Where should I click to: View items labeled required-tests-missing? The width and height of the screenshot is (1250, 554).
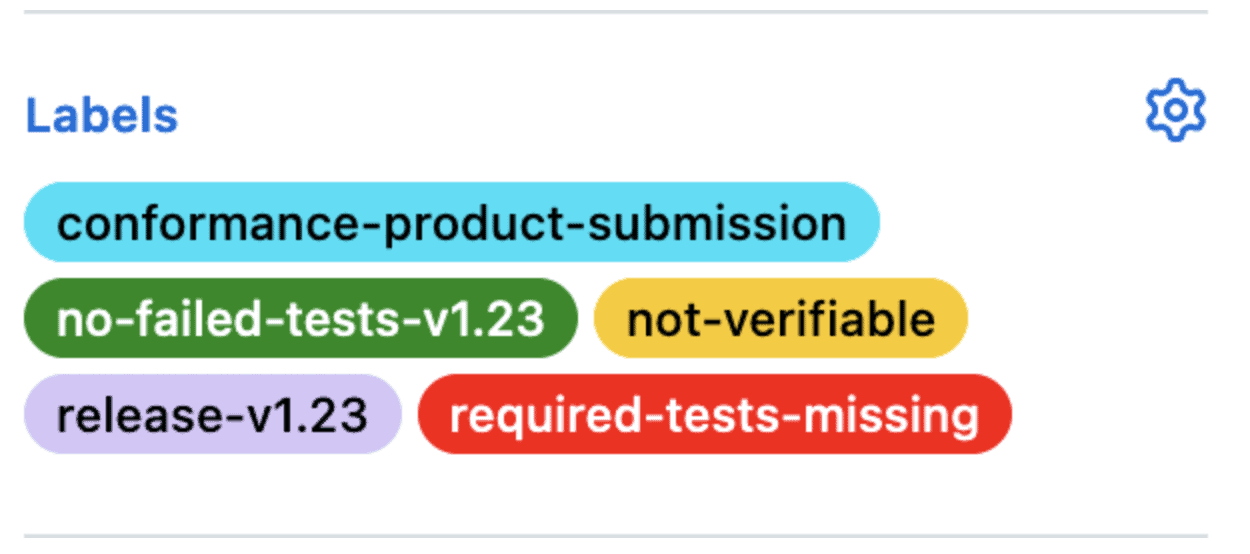click(x=714, y=414)
